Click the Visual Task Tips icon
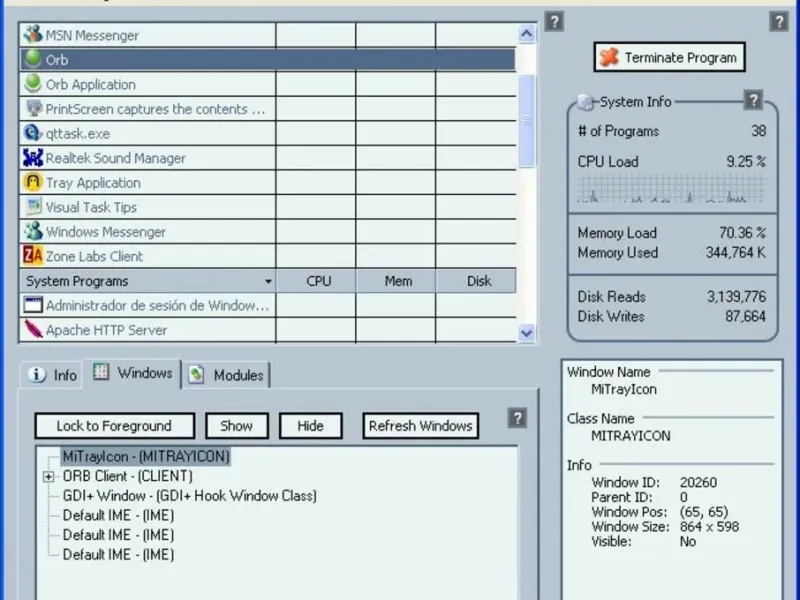The width and height of the screenshot is (800, 600). tap(34, 206)
